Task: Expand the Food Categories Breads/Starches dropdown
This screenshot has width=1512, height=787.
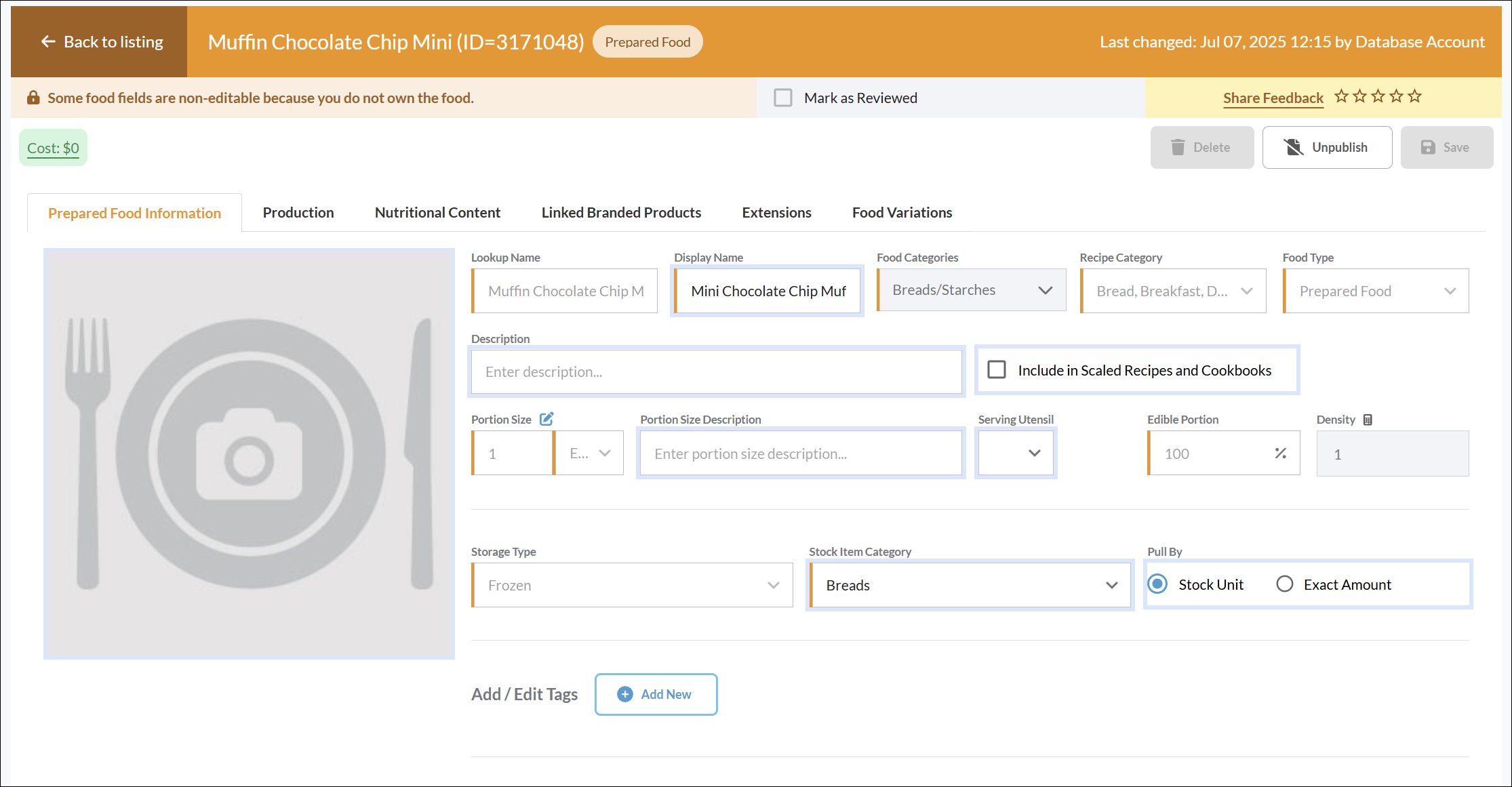Action: tap(971, 290)
